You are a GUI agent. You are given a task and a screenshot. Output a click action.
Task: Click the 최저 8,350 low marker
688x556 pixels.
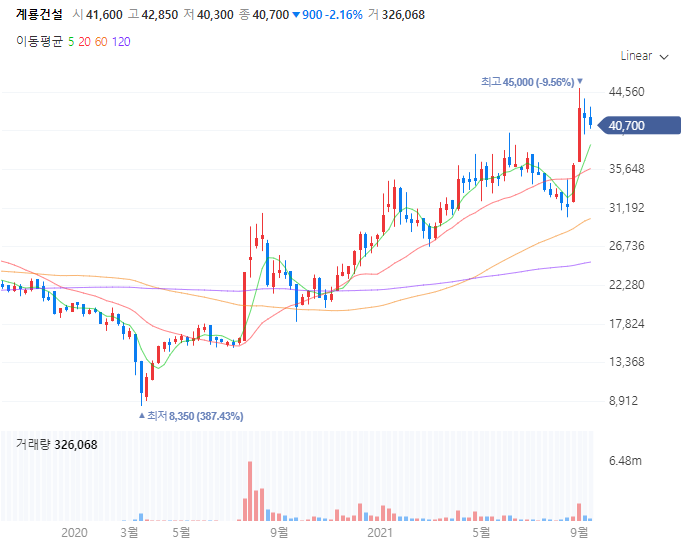[x=191, y=416]
